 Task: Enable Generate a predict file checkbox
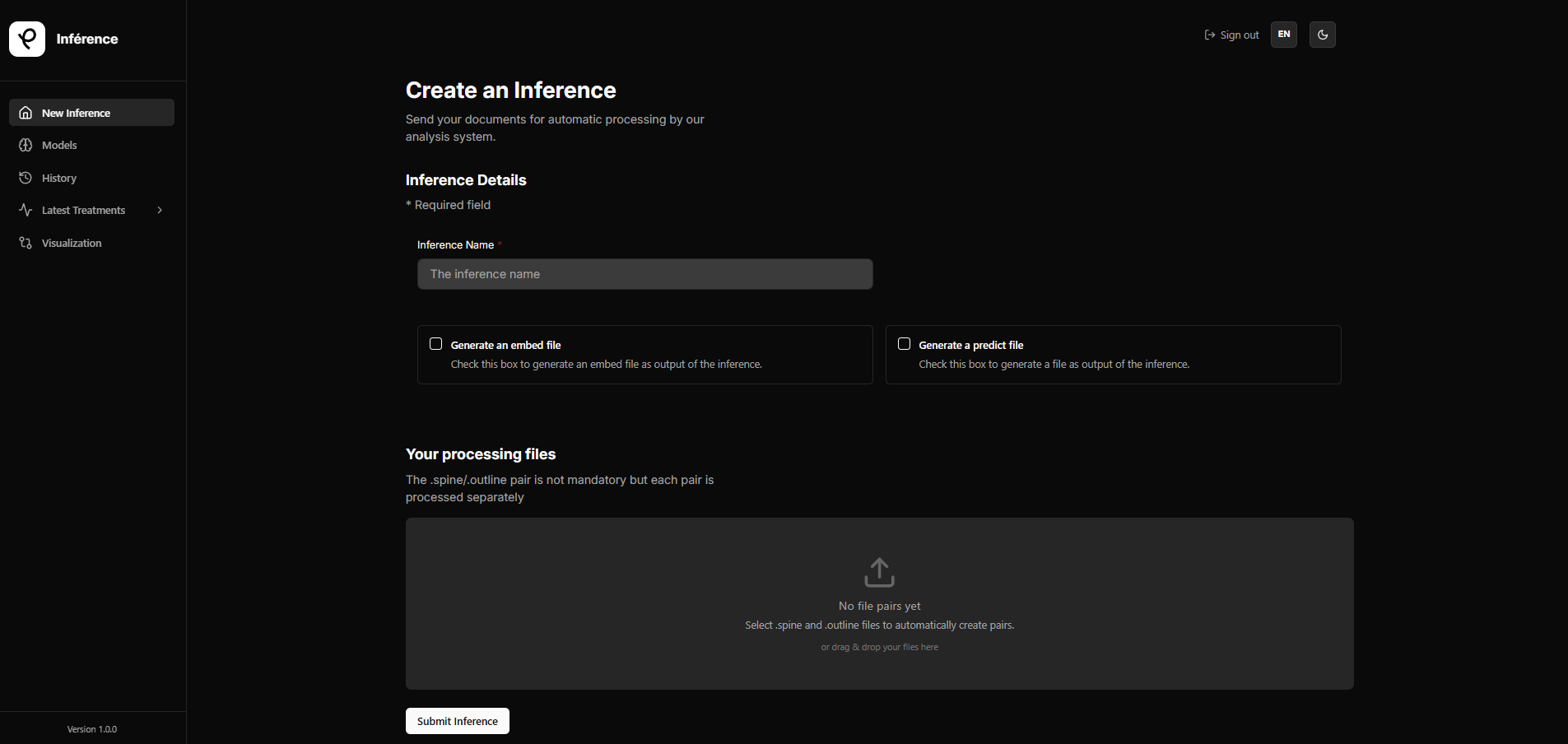coord(904,344)
